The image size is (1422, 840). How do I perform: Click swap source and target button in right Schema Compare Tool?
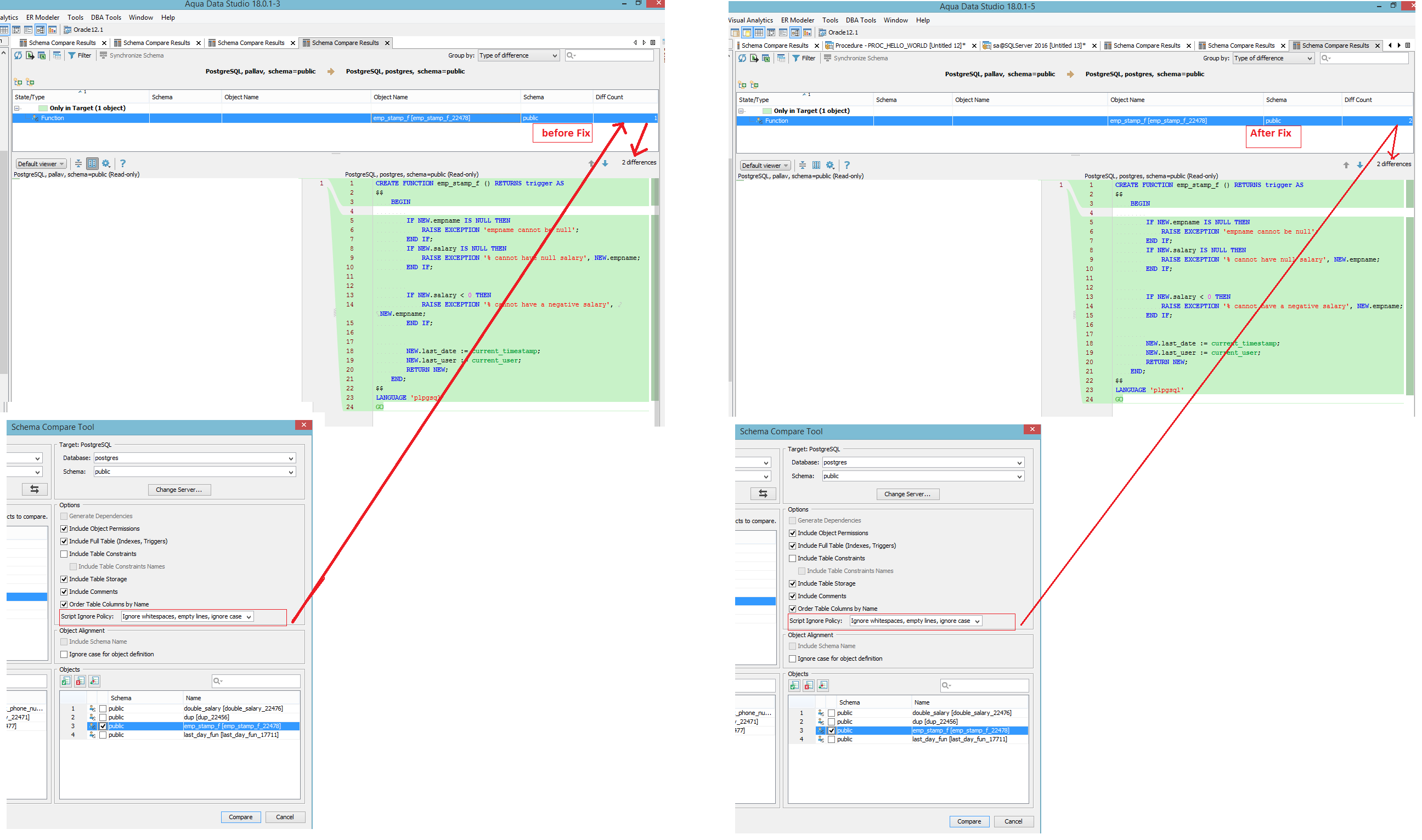point(763,493)
